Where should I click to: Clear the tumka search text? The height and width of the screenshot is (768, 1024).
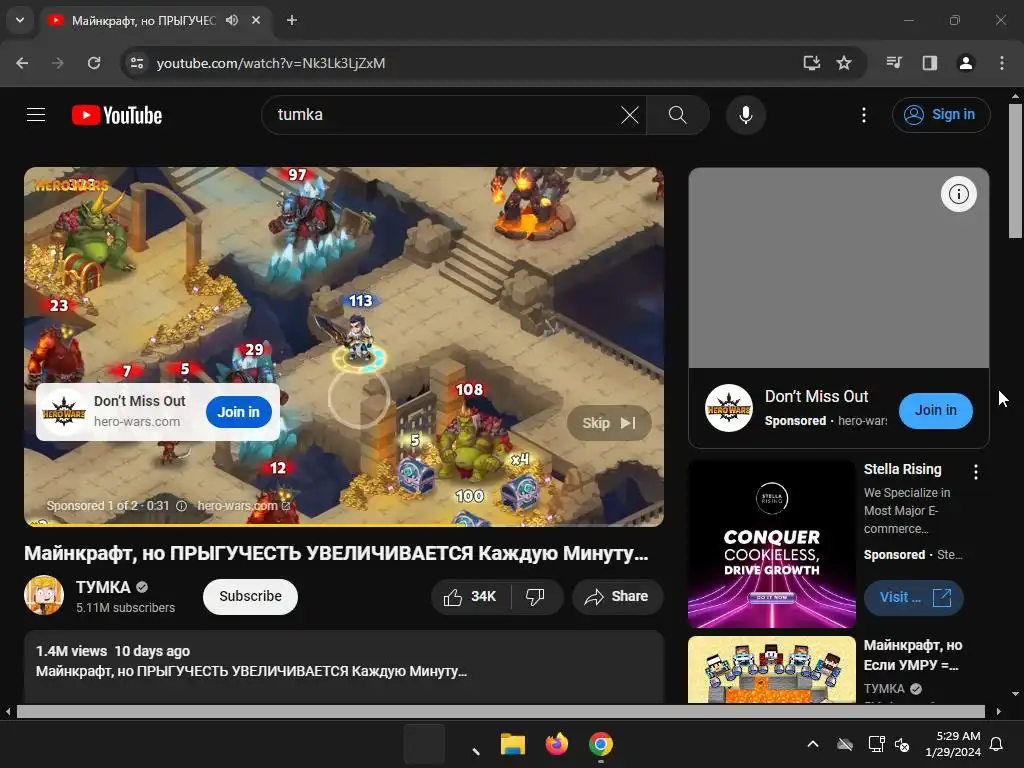(x=630, y=115)
